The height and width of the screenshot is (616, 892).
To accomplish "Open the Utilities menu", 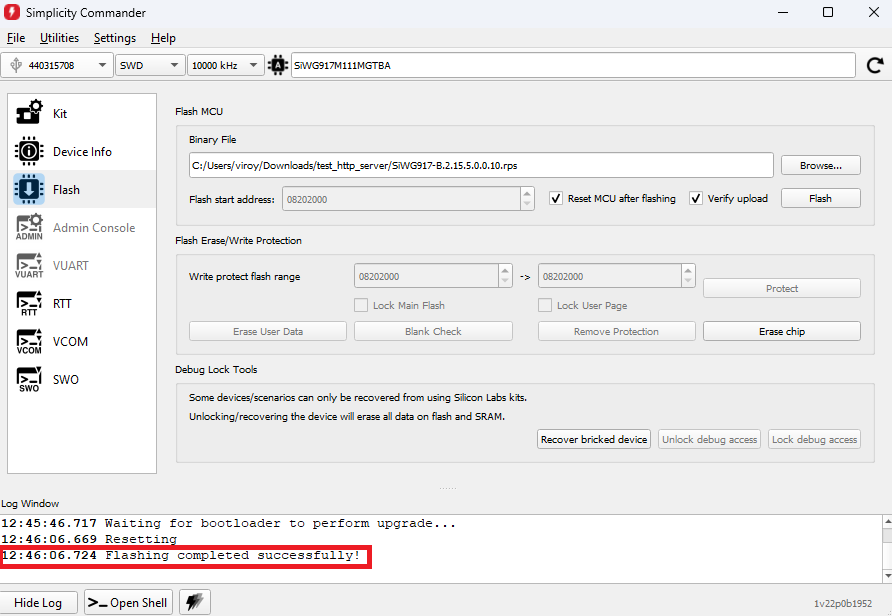I will [x=59, y=38].
